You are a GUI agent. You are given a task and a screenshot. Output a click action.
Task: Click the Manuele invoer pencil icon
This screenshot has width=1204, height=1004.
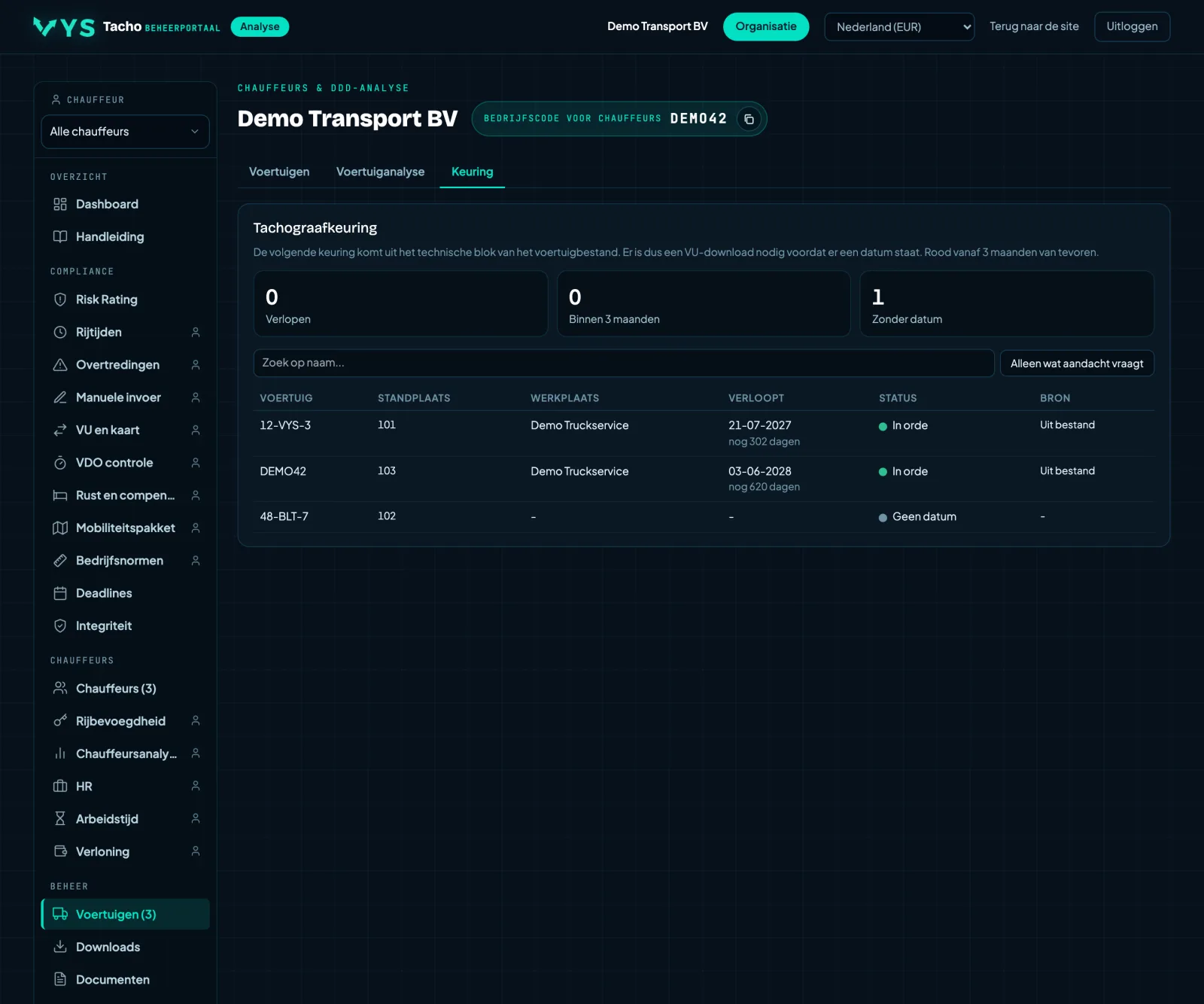pyautogui.click(x=60, y=397)
